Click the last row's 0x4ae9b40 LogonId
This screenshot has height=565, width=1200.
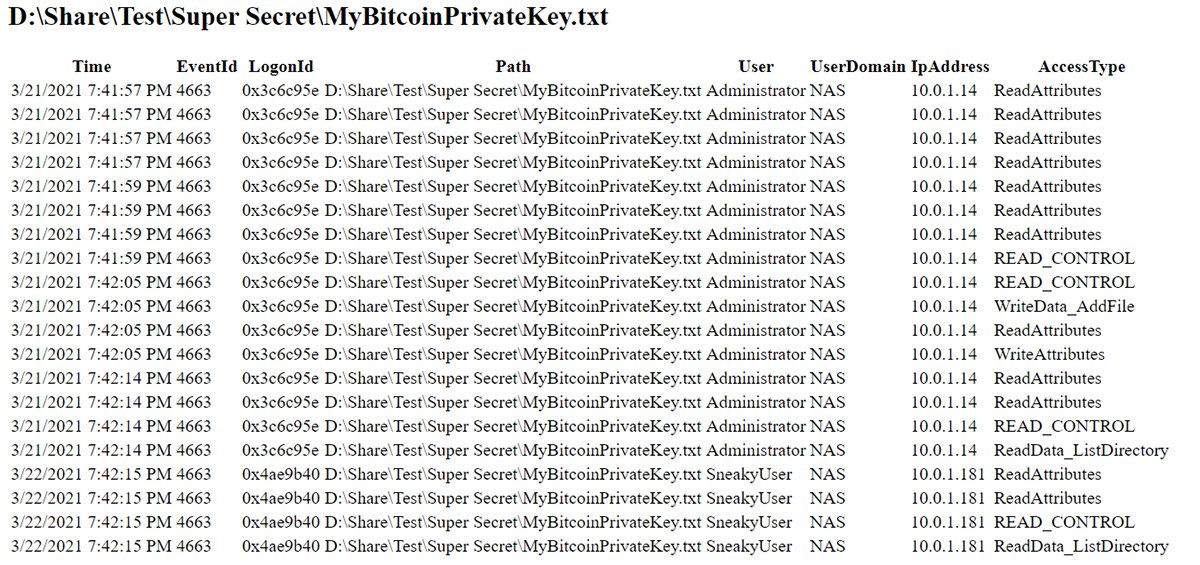pyautogui.click(x=280, y=546)
